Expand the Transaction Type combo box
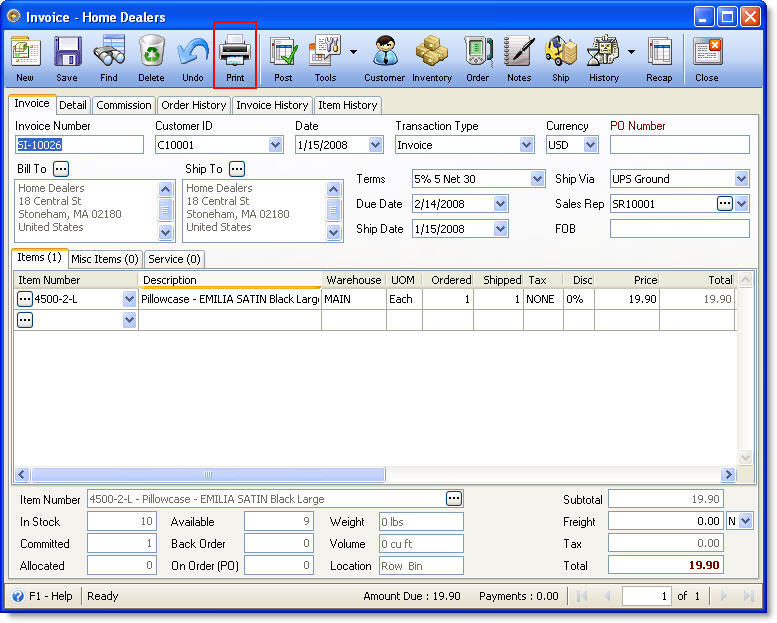 pyautogui.click(x=527, y=145)
